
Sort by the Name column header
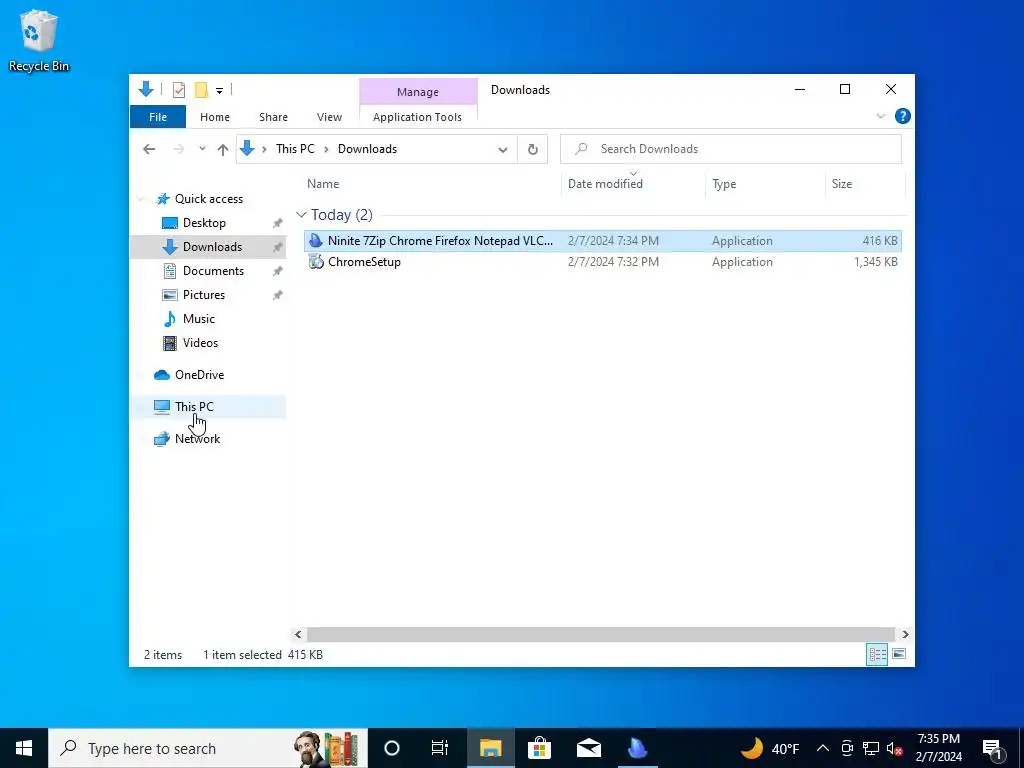(x=431, y=184)
